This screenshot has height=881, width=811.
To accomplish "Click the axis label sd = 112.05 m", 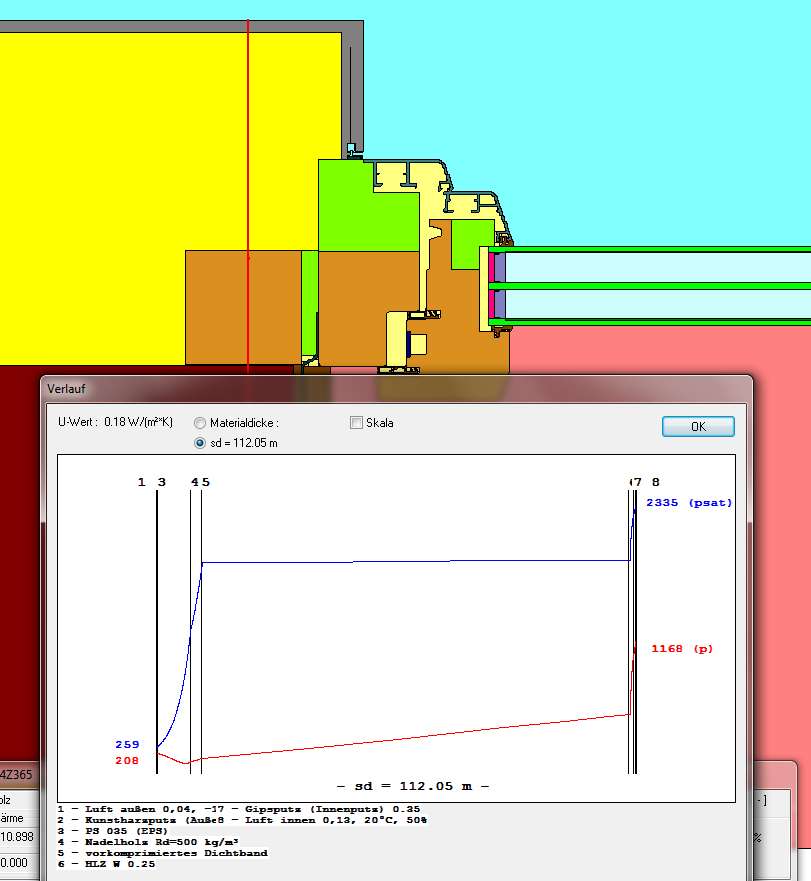I will pyautogui.click(x=413, y=786).
